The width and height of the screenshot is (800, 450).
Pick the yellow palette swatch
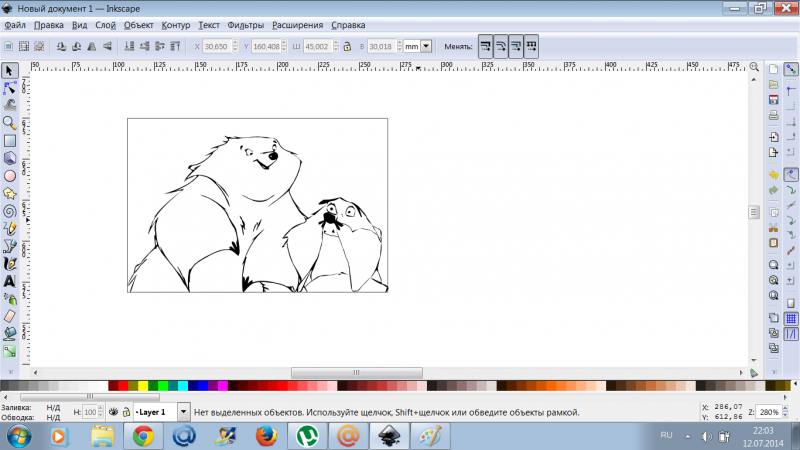[x=143, y=386]
